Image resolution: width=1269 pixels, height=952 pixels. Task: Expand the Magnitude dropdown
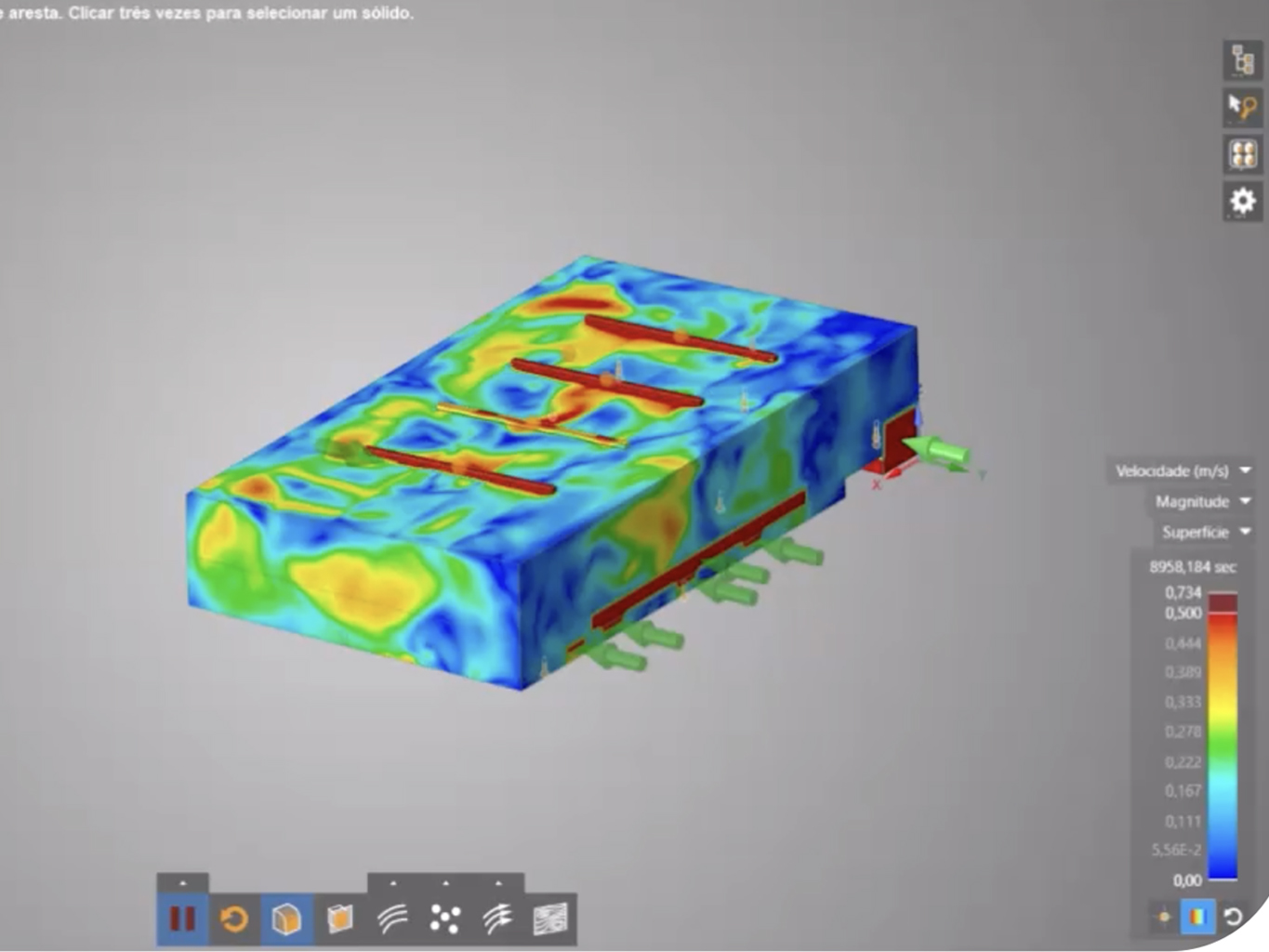[x=1202, y=502]
